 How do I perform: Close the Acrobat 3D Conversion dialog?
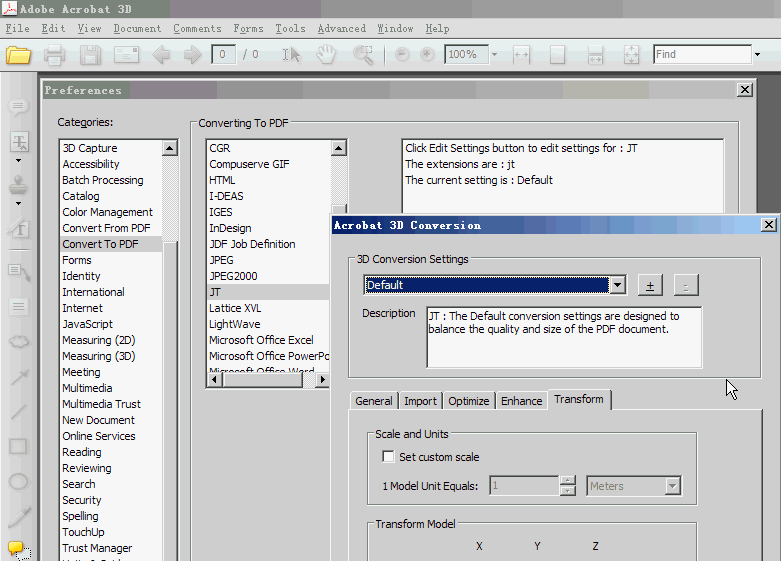769,225
